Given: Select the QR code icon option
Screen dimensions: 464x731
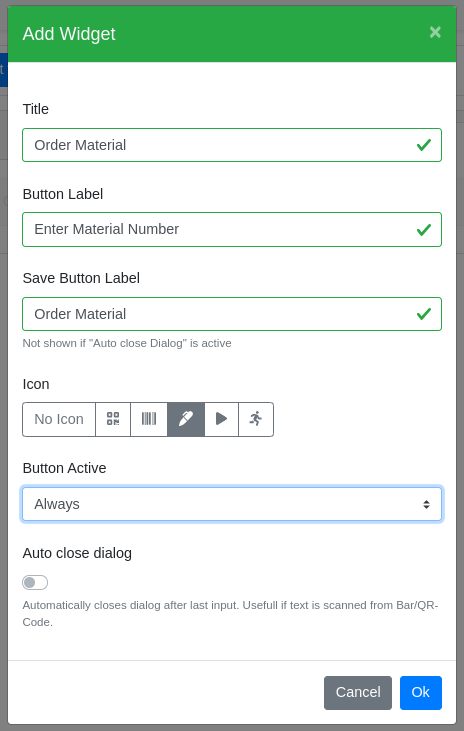Looking at the screenshot, I should pyautogui.click(x=113, y=419).
